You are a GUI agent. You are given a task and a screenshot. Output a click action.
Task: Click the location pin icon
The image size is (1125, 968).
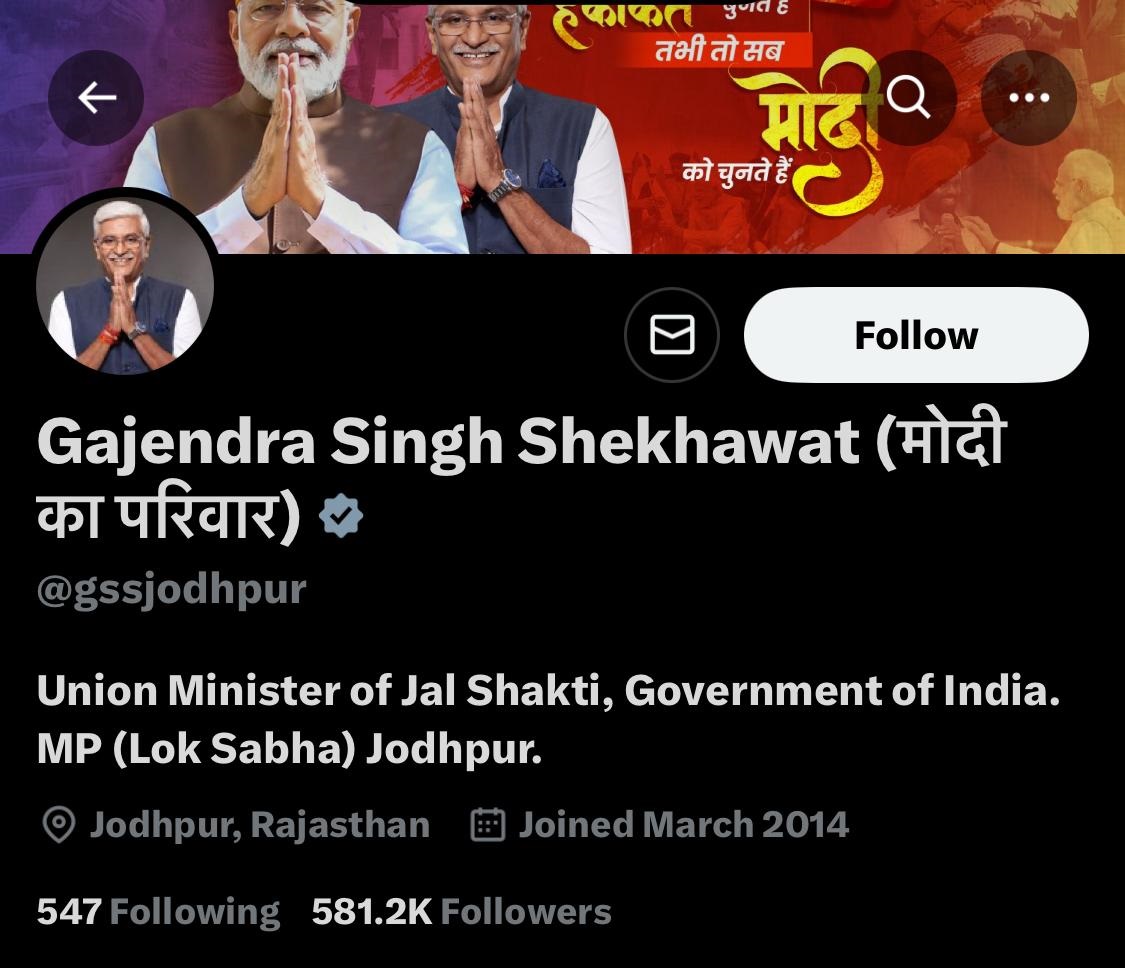click(x=59, y=824)
